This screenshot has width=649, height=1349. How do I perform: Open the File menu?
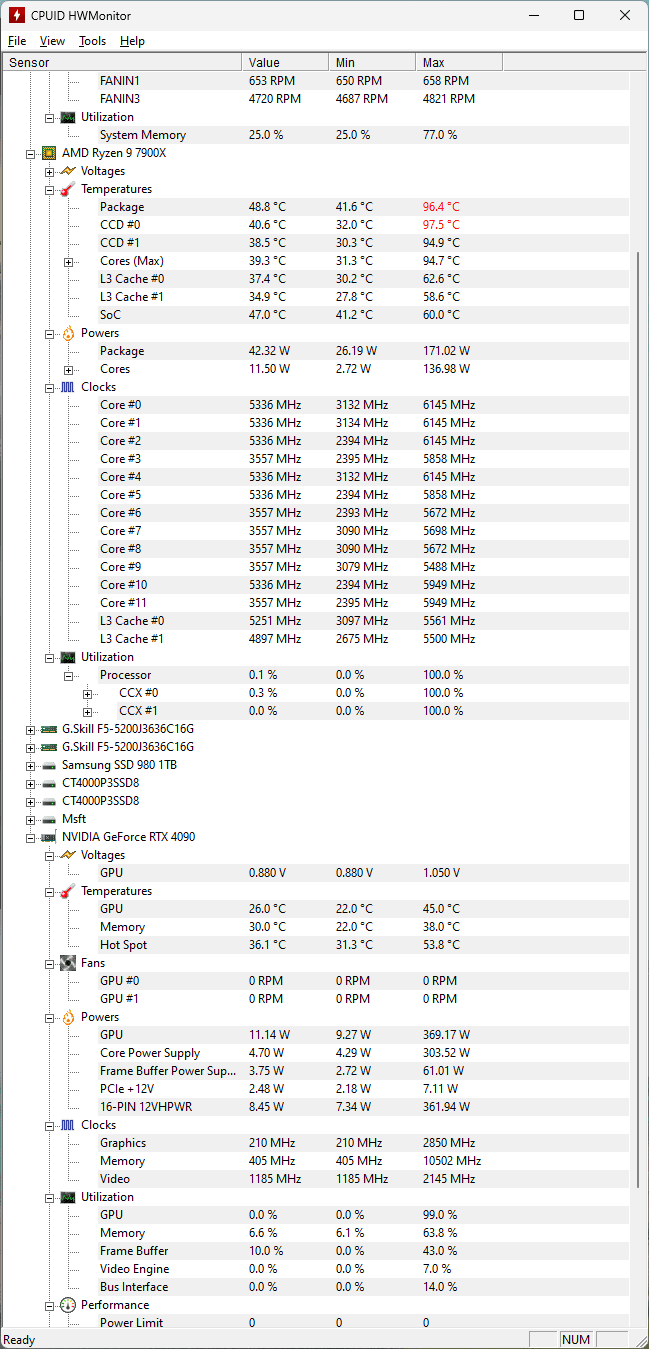point(17,41)
